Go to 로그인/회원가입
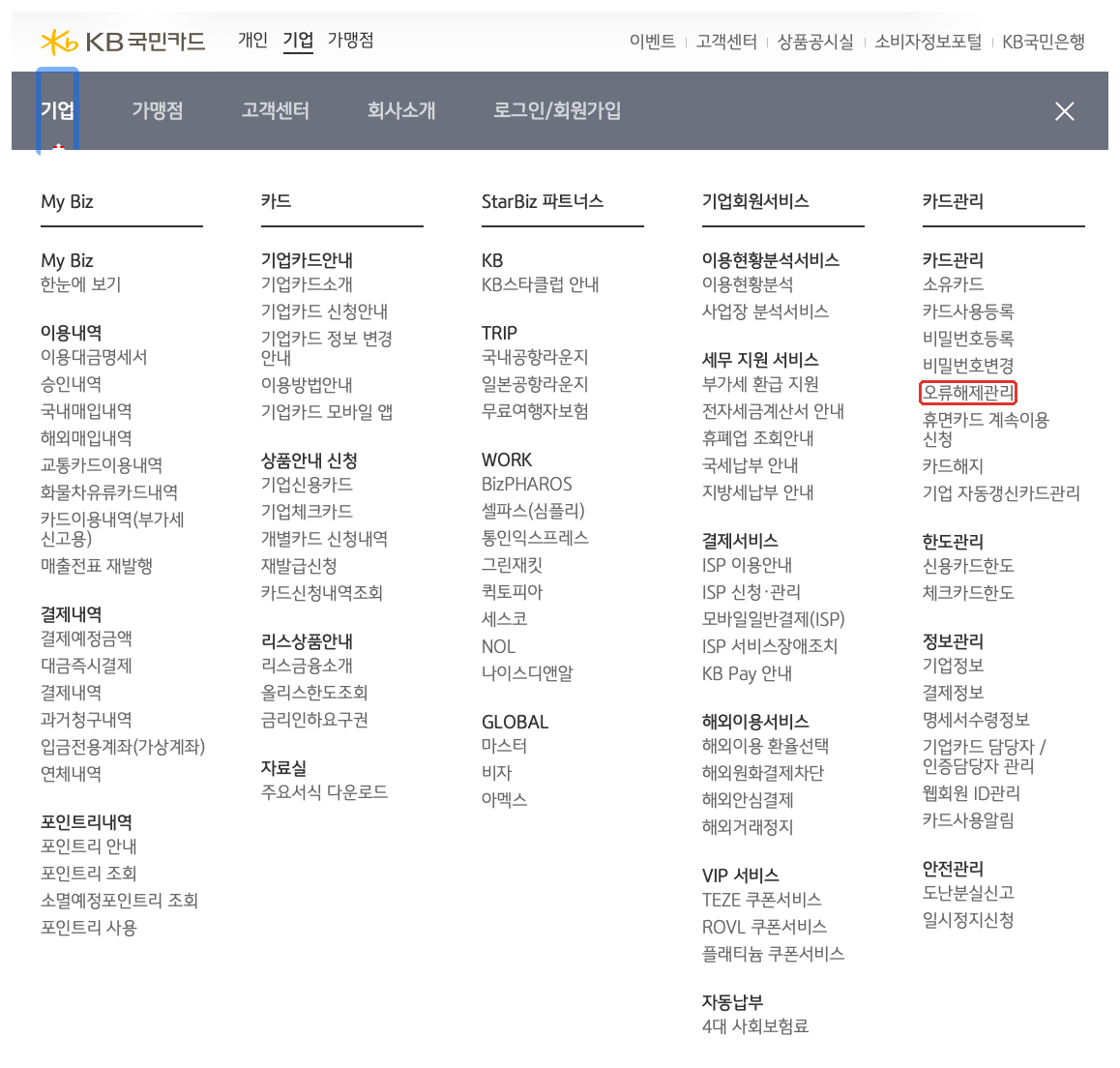 pyautogui.click(x=556, y=110)
